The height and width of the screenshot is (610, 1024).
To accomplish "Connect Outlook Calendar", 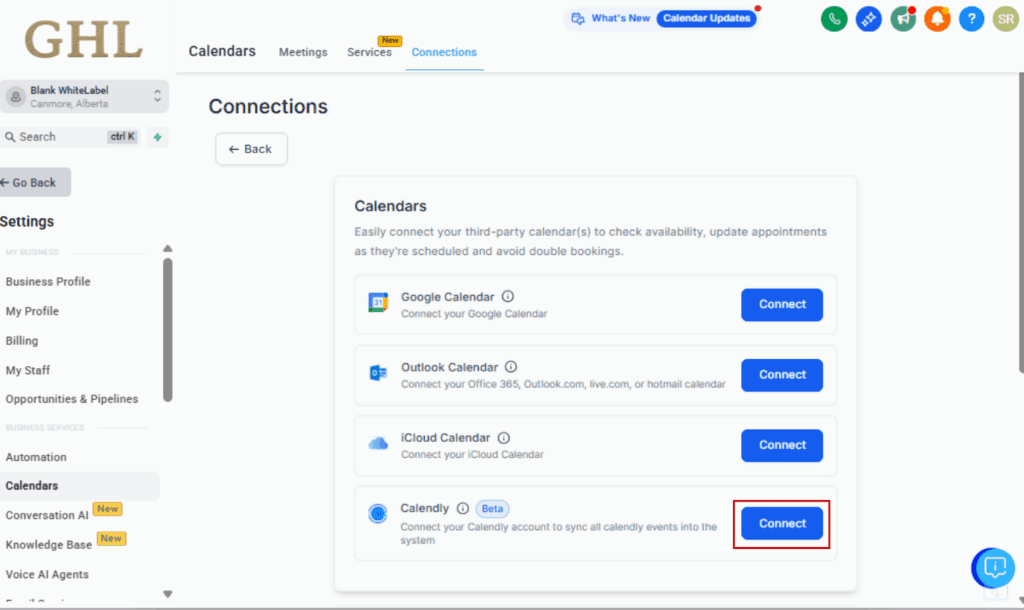I will [782, 375].
